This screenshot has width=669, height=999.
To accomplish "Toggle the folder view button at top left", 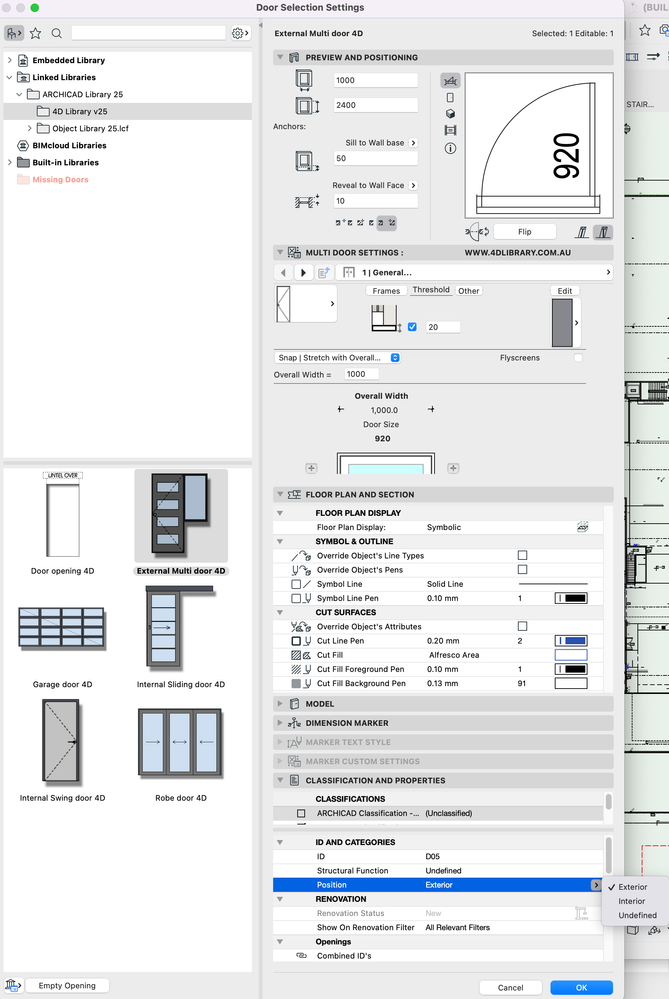I will click(14, 33).
